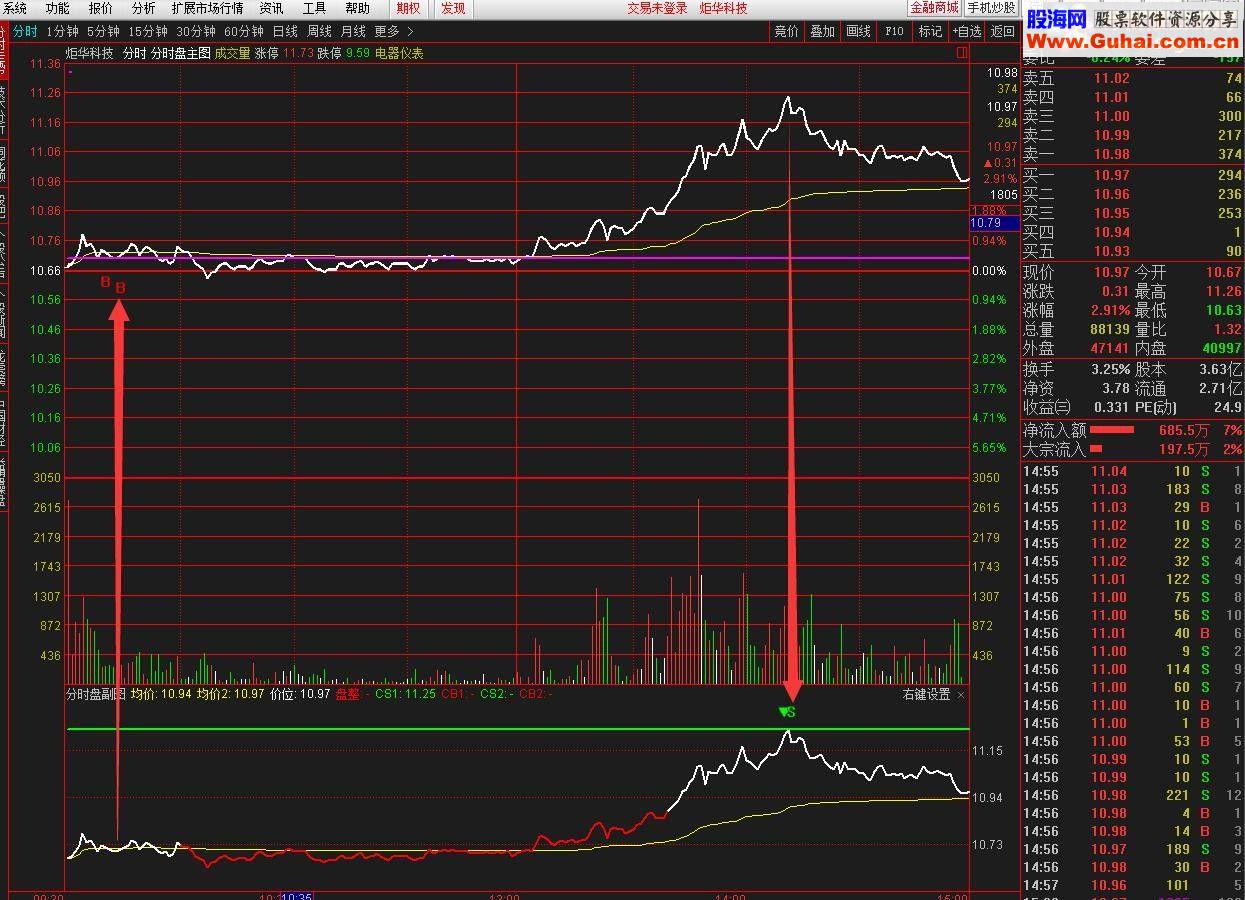Switch to 30分钟 chart tab
Screen dimensions: 1245x900
(196, 31)
